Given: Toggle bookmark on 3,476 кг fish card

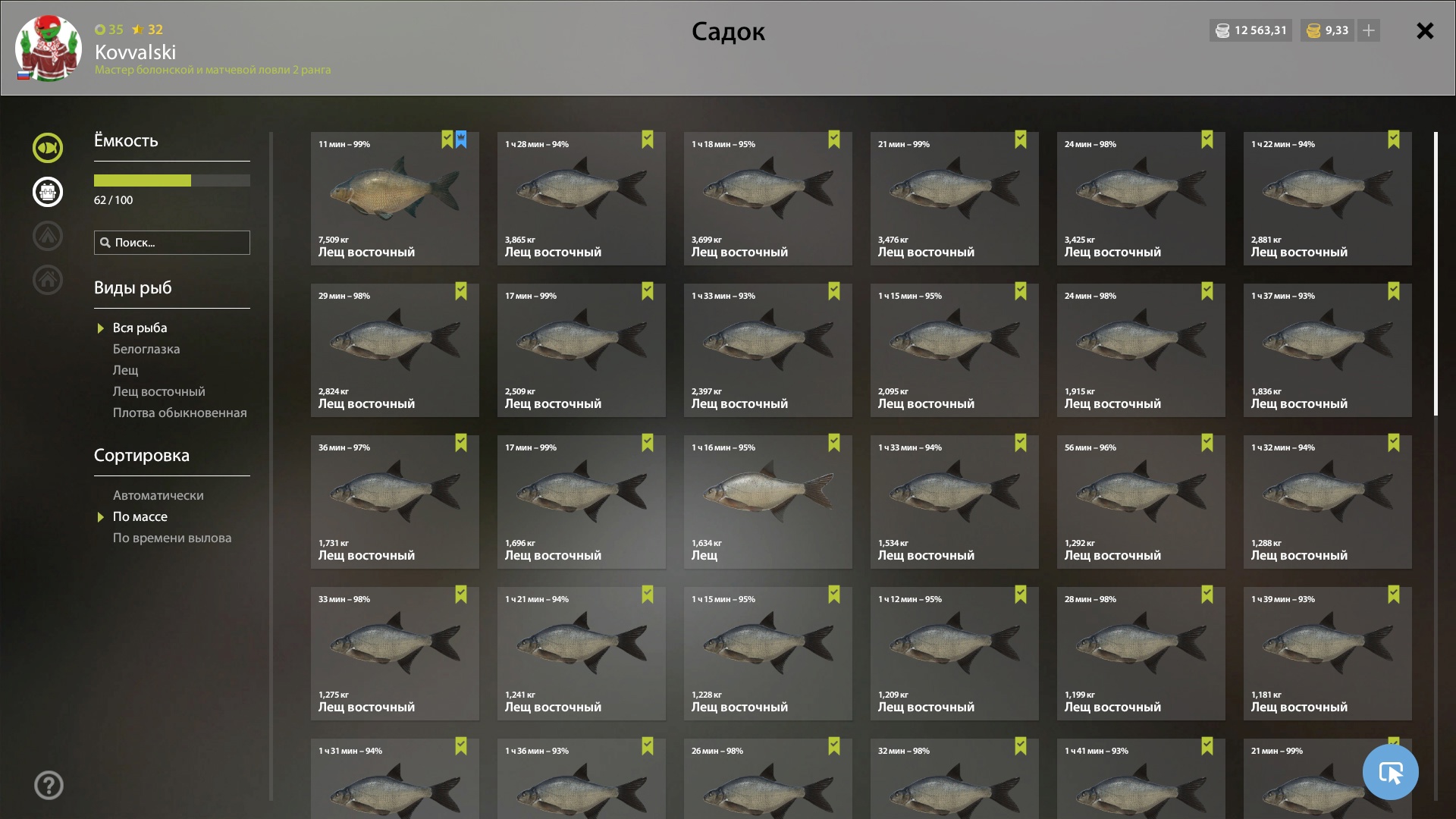Looking at the screenshot, I should coord(1021,140).
